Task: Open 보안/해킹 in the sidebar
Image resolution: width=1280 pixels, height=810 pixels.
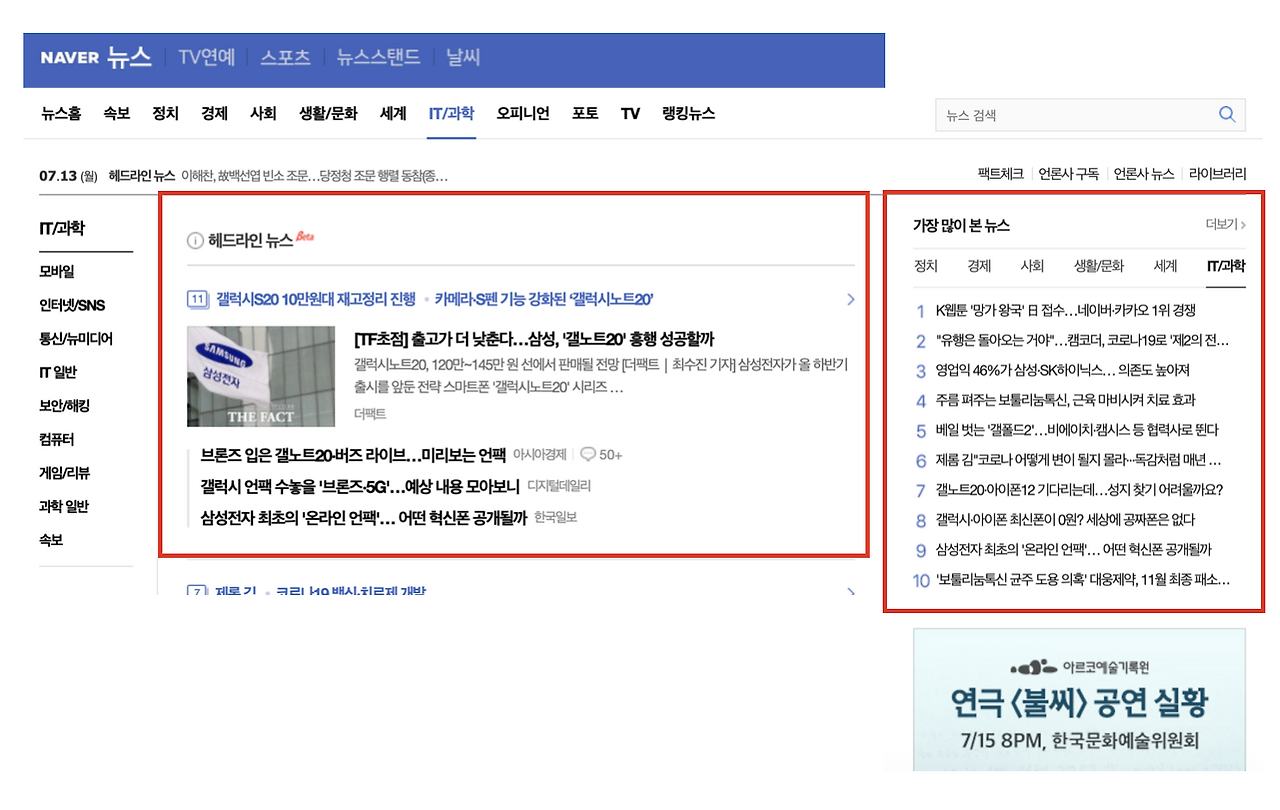Action: pos(65,406)
